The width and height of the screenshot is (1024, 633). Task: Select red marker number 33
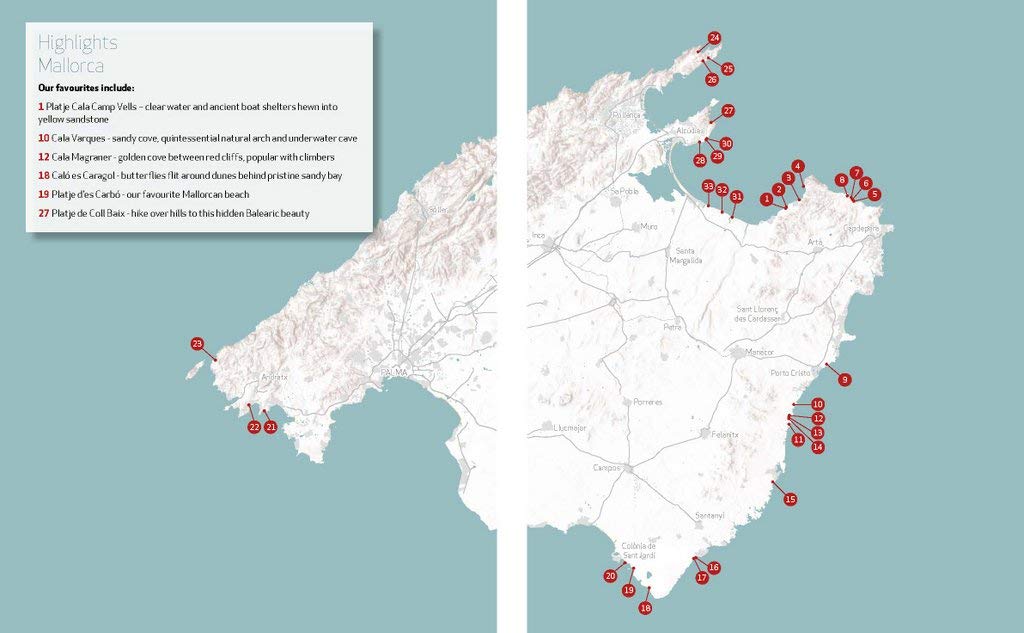[x=708, y=187]
